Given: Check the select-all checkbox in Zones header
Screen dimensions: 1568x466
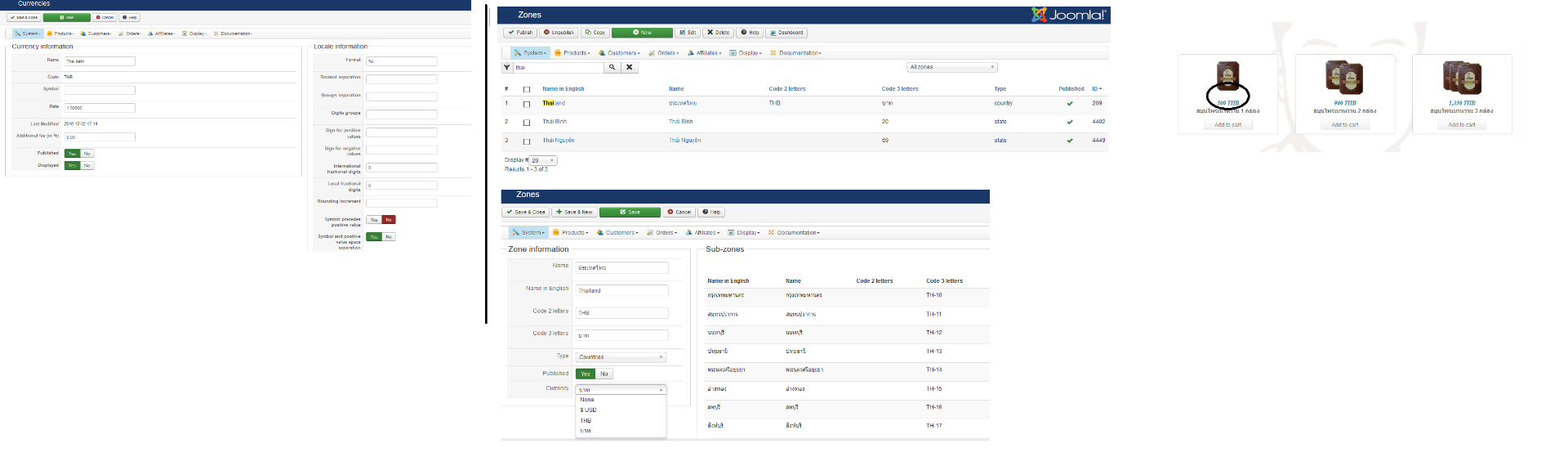Looking at the screenshot, I should [527, 89].
